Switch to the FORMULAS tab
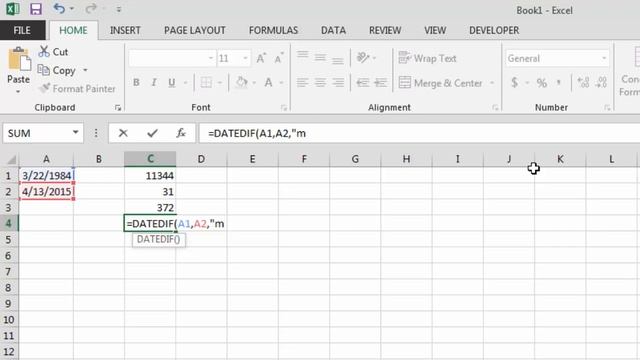640x360 pixels. point(273,30)
